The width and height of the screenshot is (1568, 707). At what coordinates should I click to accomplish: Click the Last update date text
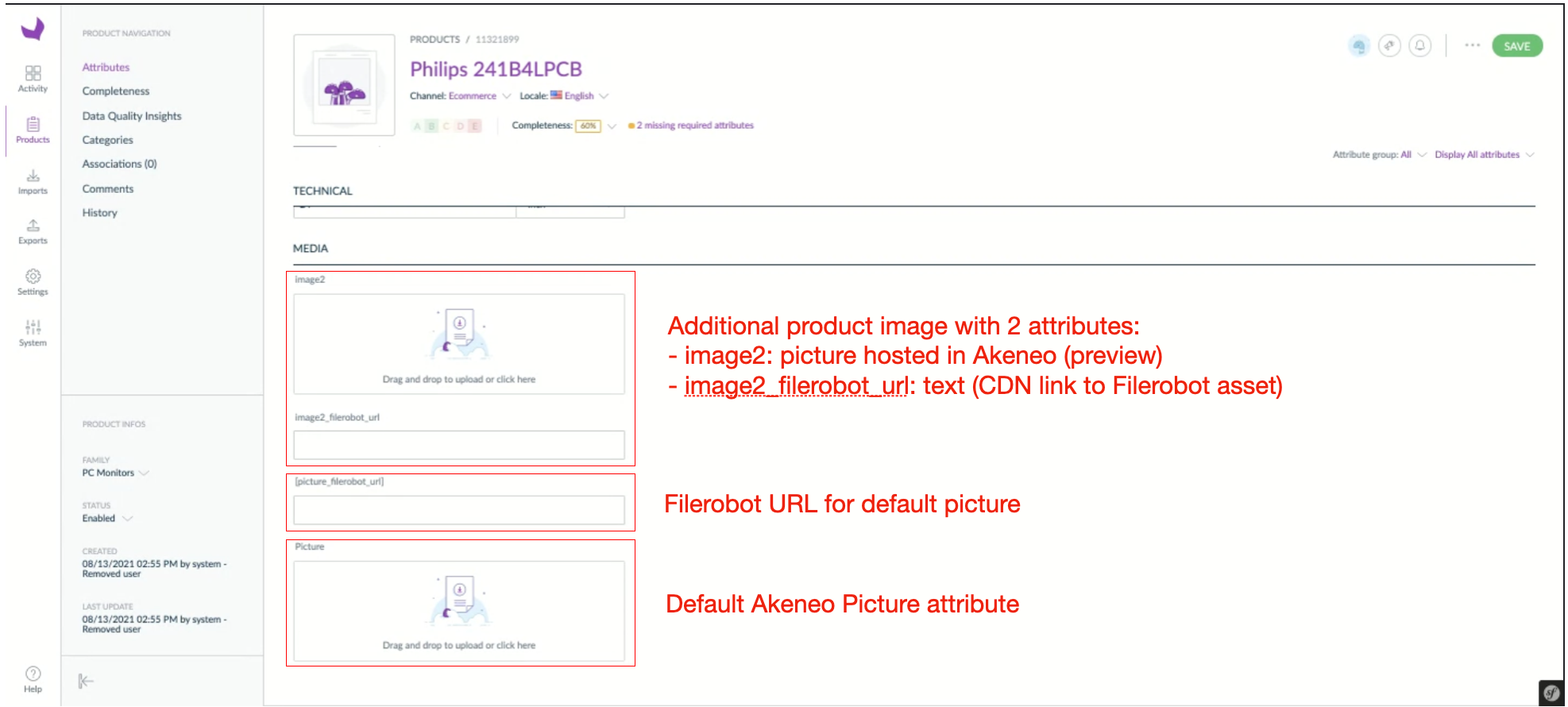pyautogui.click(x=154, y=624)
